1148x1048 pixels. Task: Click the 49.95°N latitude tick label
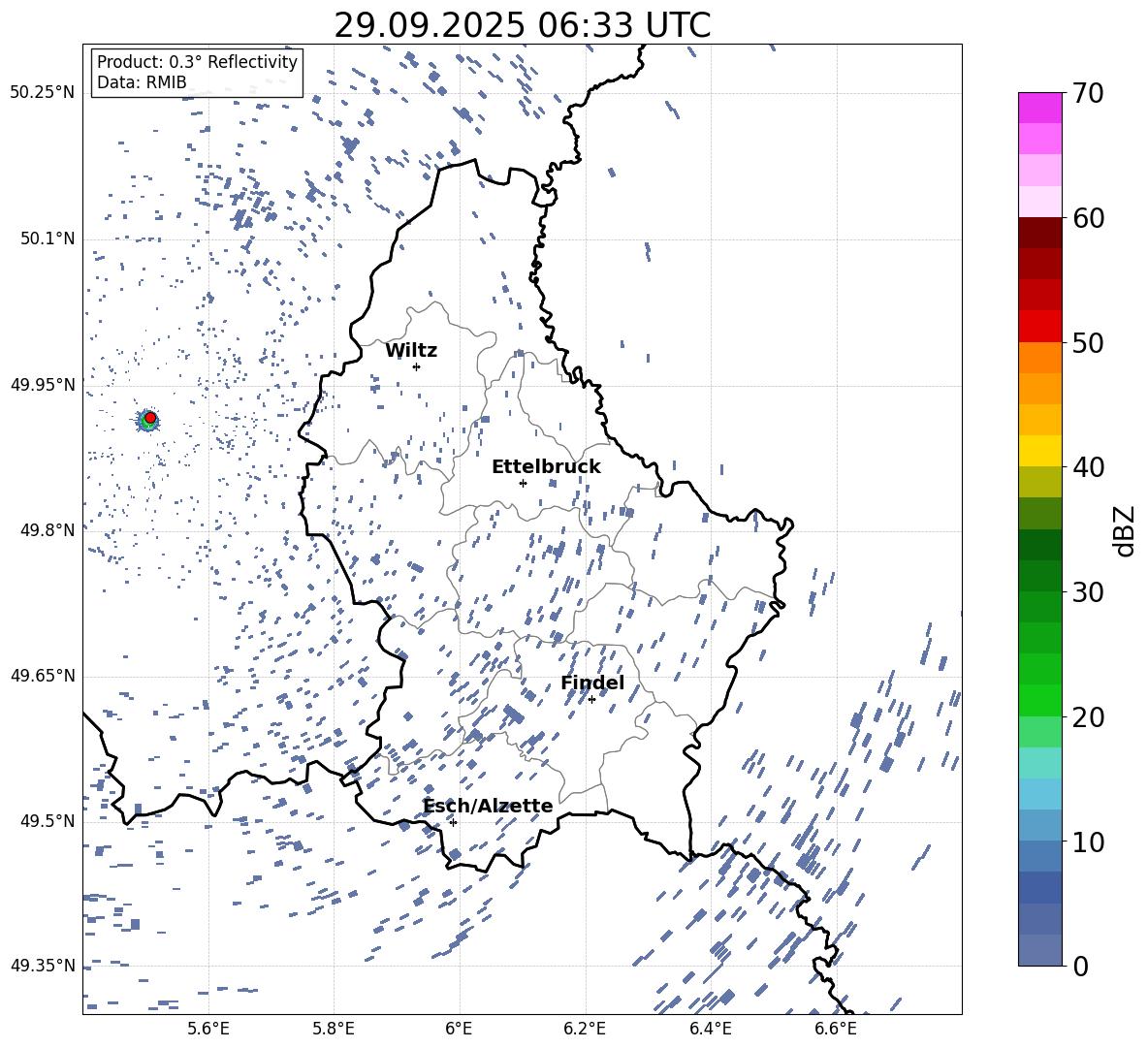point(43,384)
